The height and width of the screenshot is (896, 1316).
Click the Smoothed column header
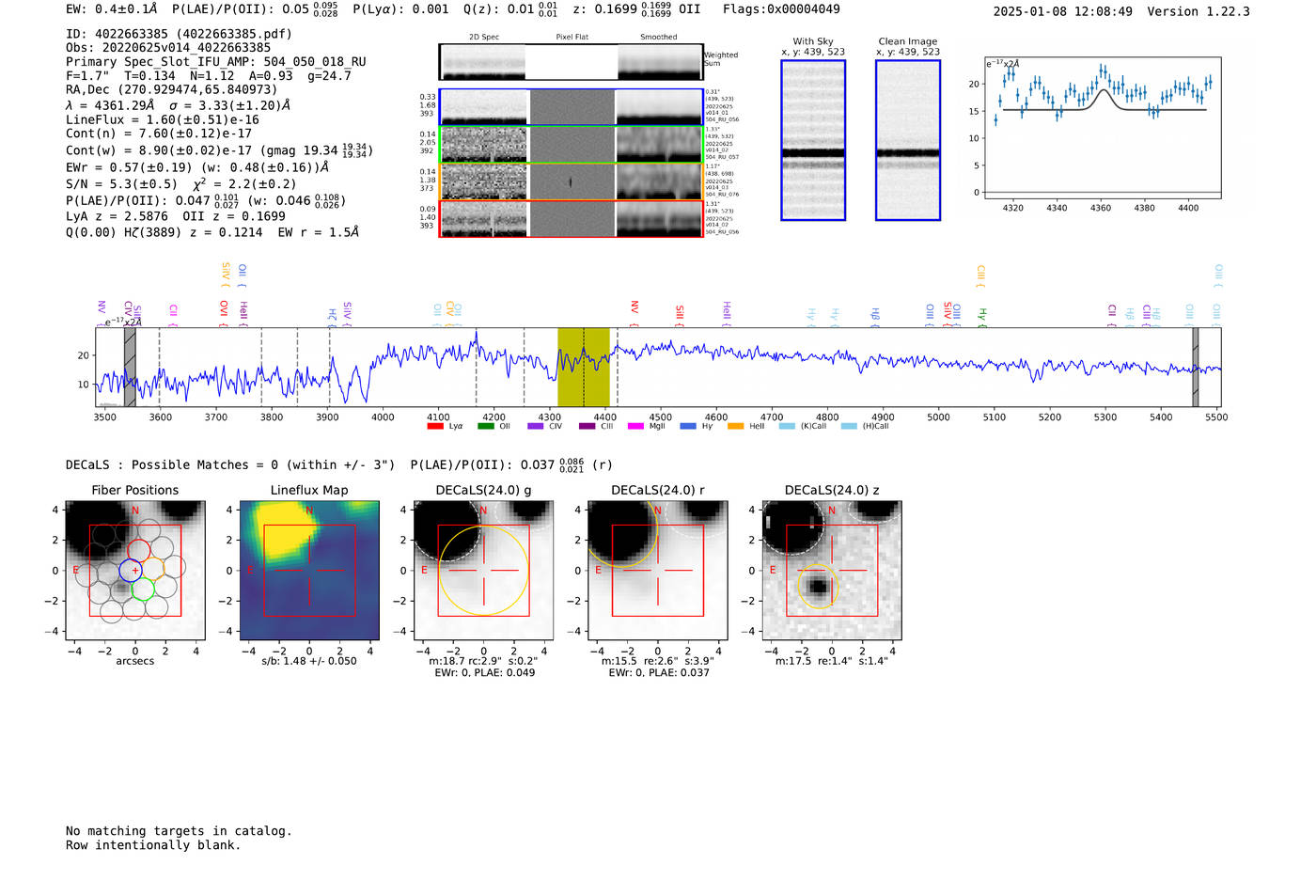point(659,38)
